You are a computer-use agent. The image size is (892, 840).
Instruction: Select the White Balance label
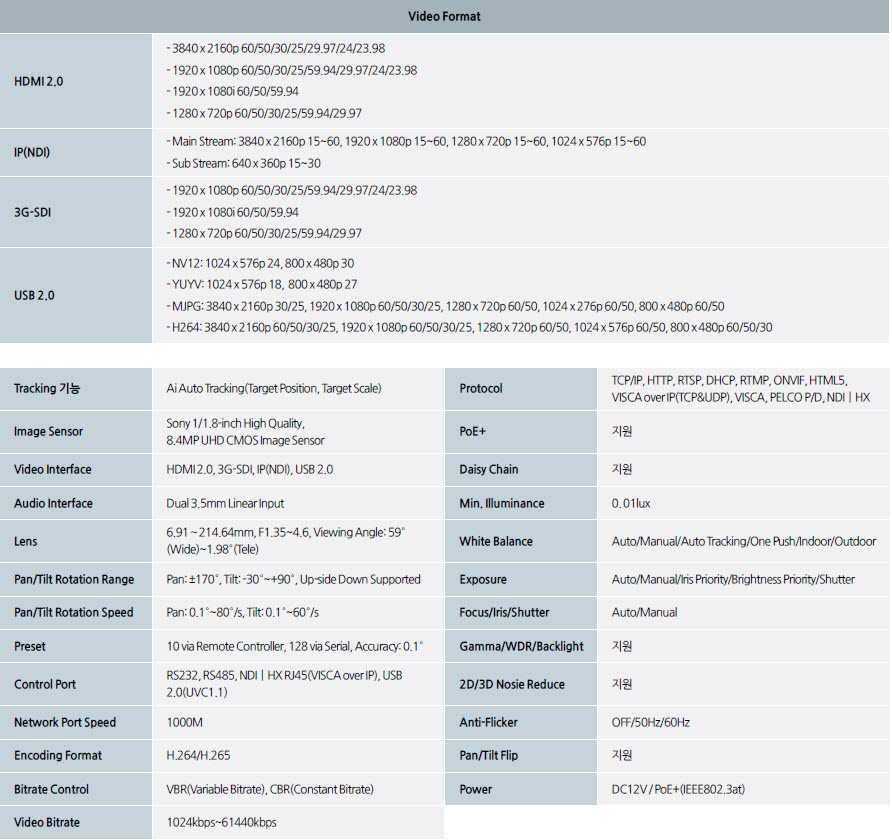[x=496, y=541]
